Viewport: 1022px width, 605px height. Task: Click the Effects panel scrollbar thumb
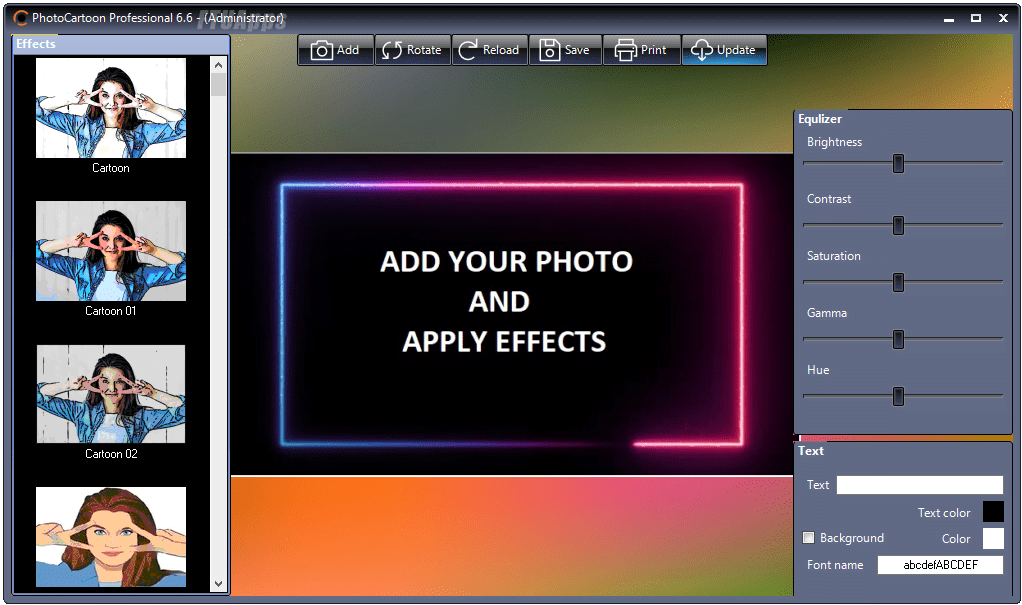pyautogui.click(x=218, y=85)
